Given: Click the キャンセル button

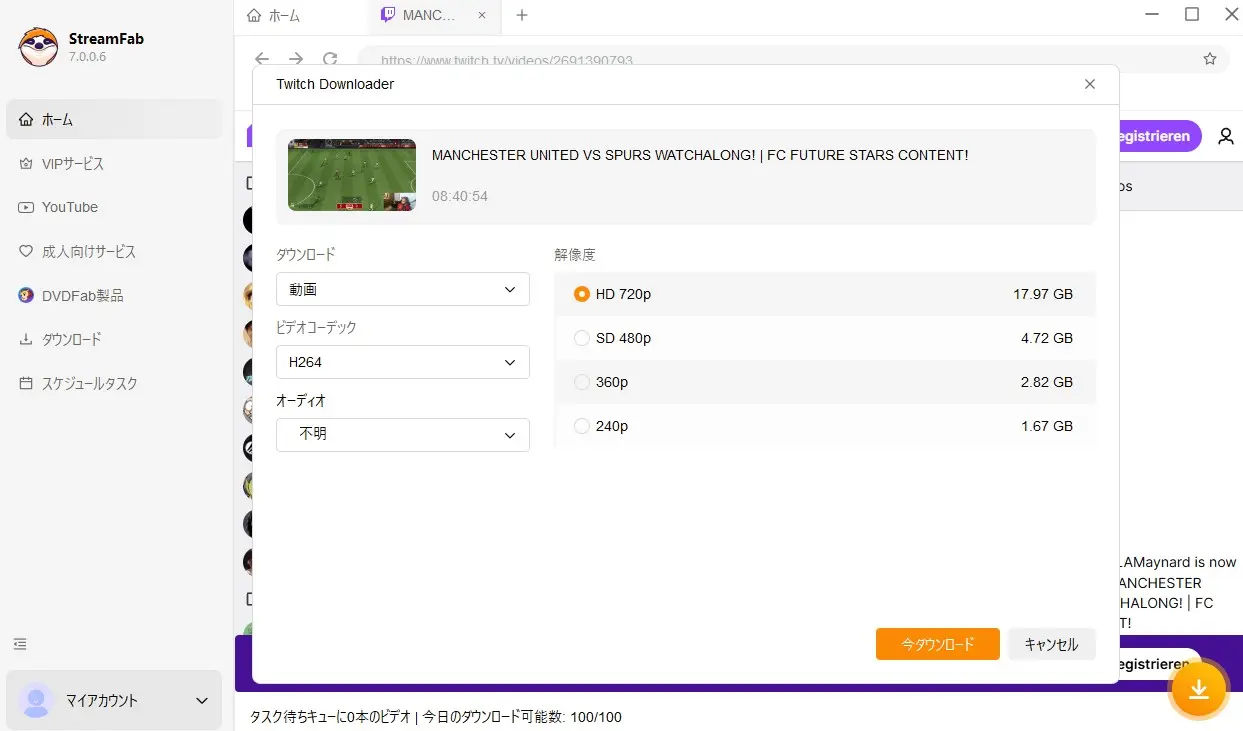Looking at the screenshot, I should [1052, 644].
